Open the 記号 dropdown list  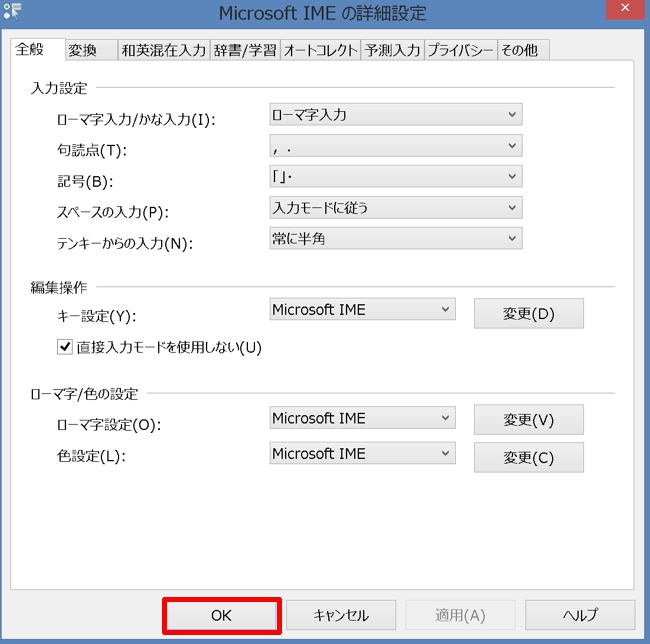(x=396, y=177)
